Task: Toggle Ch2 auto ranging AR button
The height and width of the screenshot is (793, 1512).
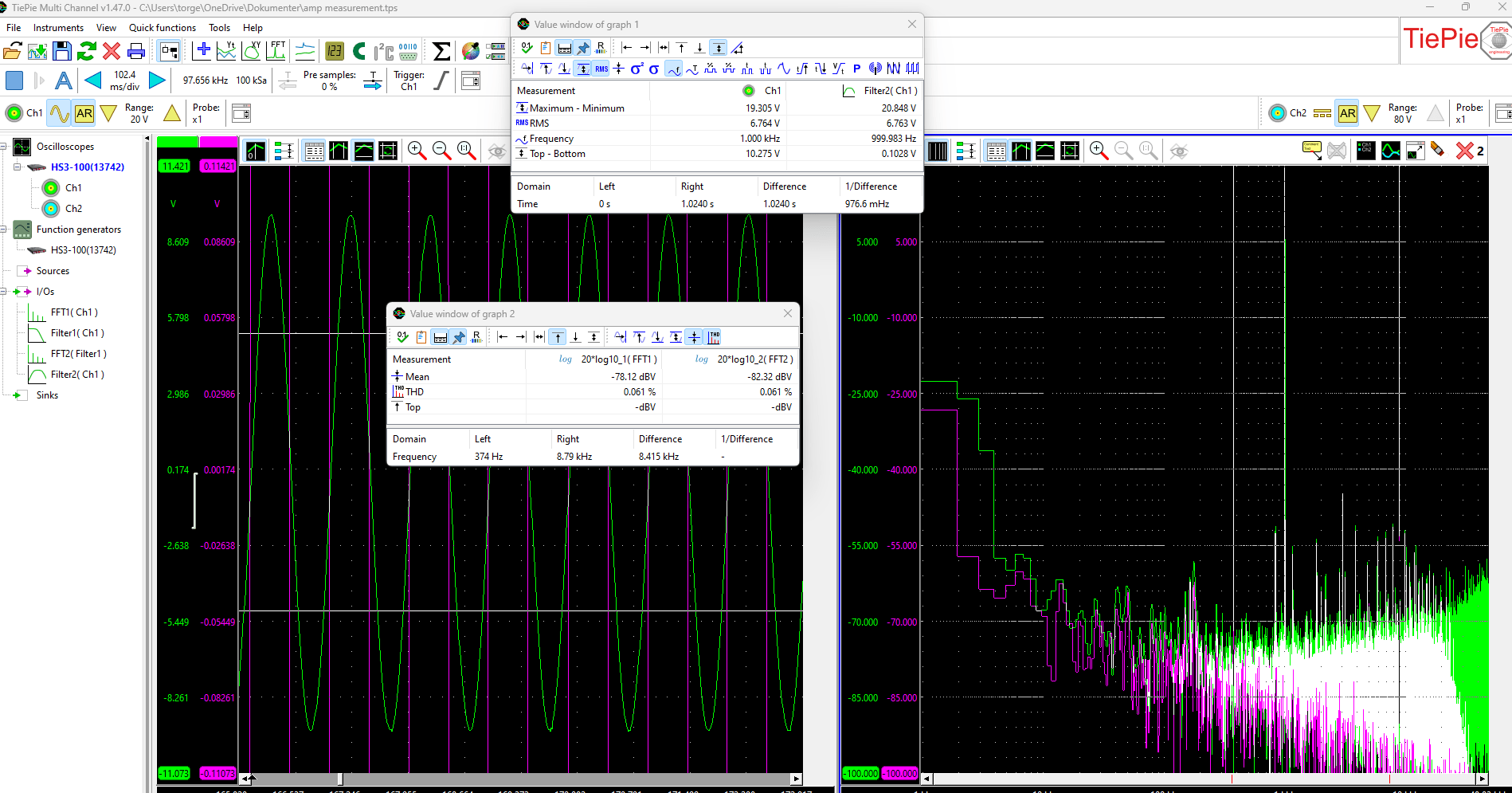Action: tap(1347, 113)
